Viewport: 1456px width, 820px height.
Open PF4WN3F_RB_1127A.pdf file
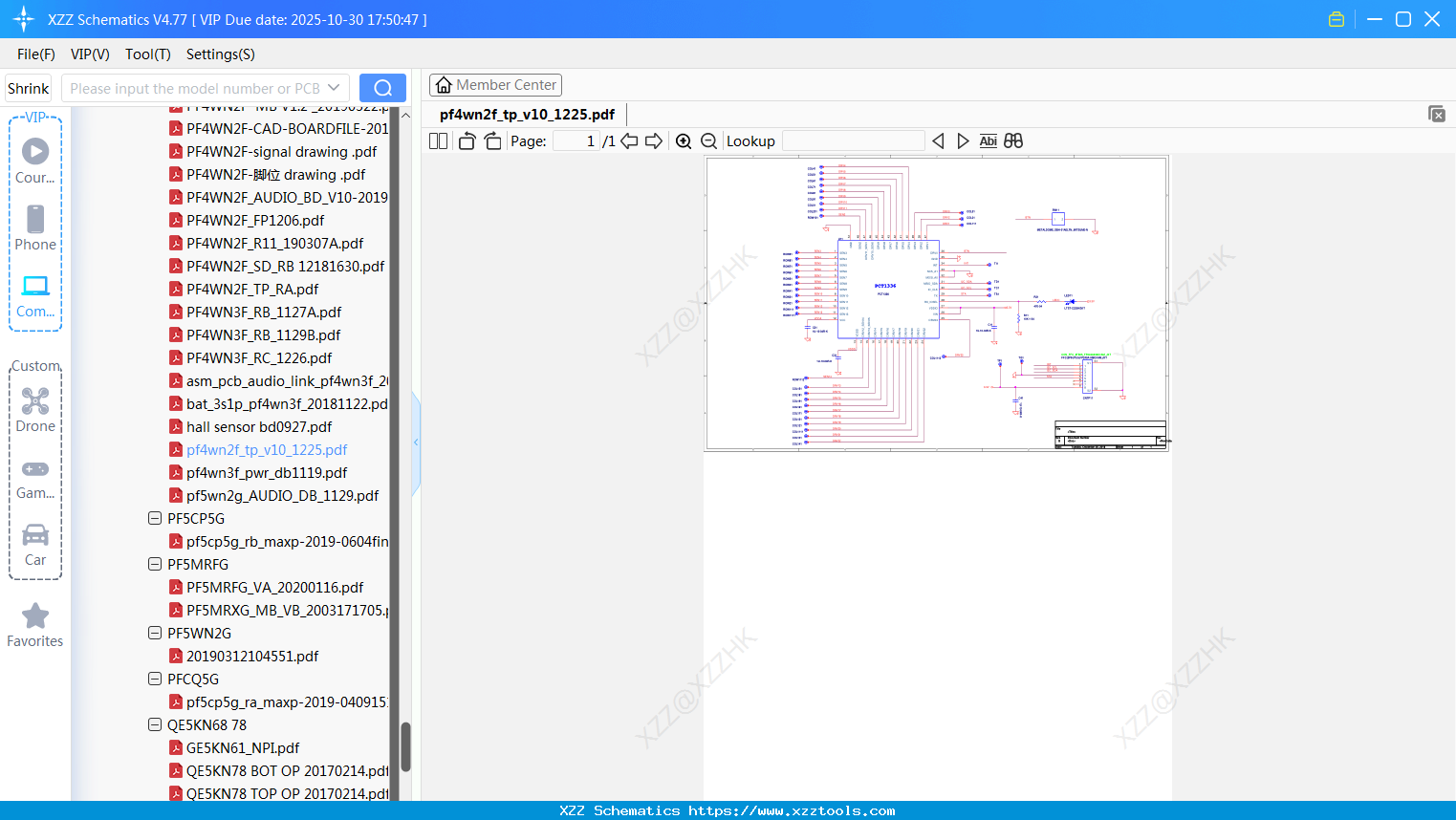(x=264, y=312)
